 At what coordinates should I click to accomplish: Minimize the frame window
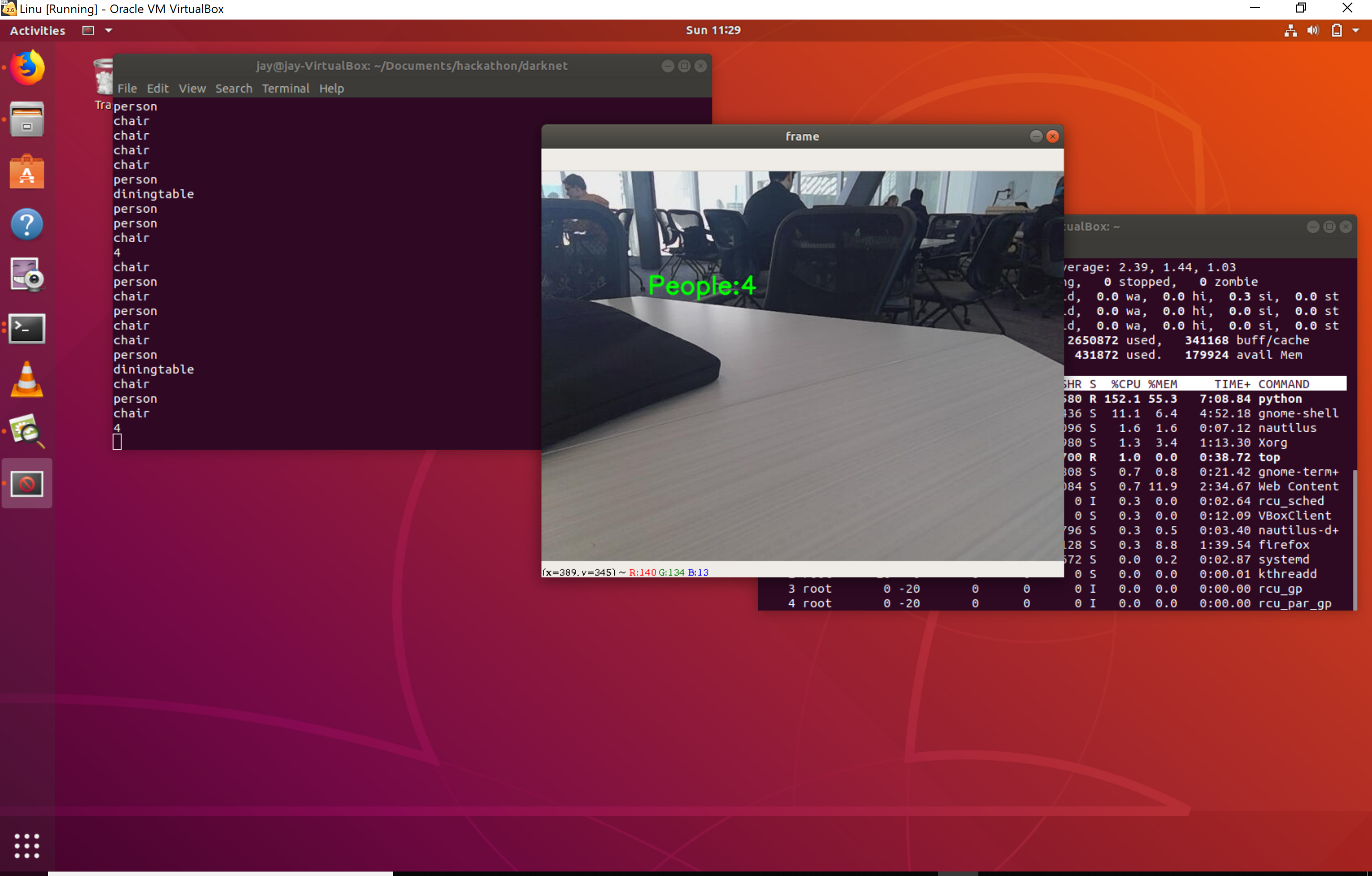click(1036, 136)
